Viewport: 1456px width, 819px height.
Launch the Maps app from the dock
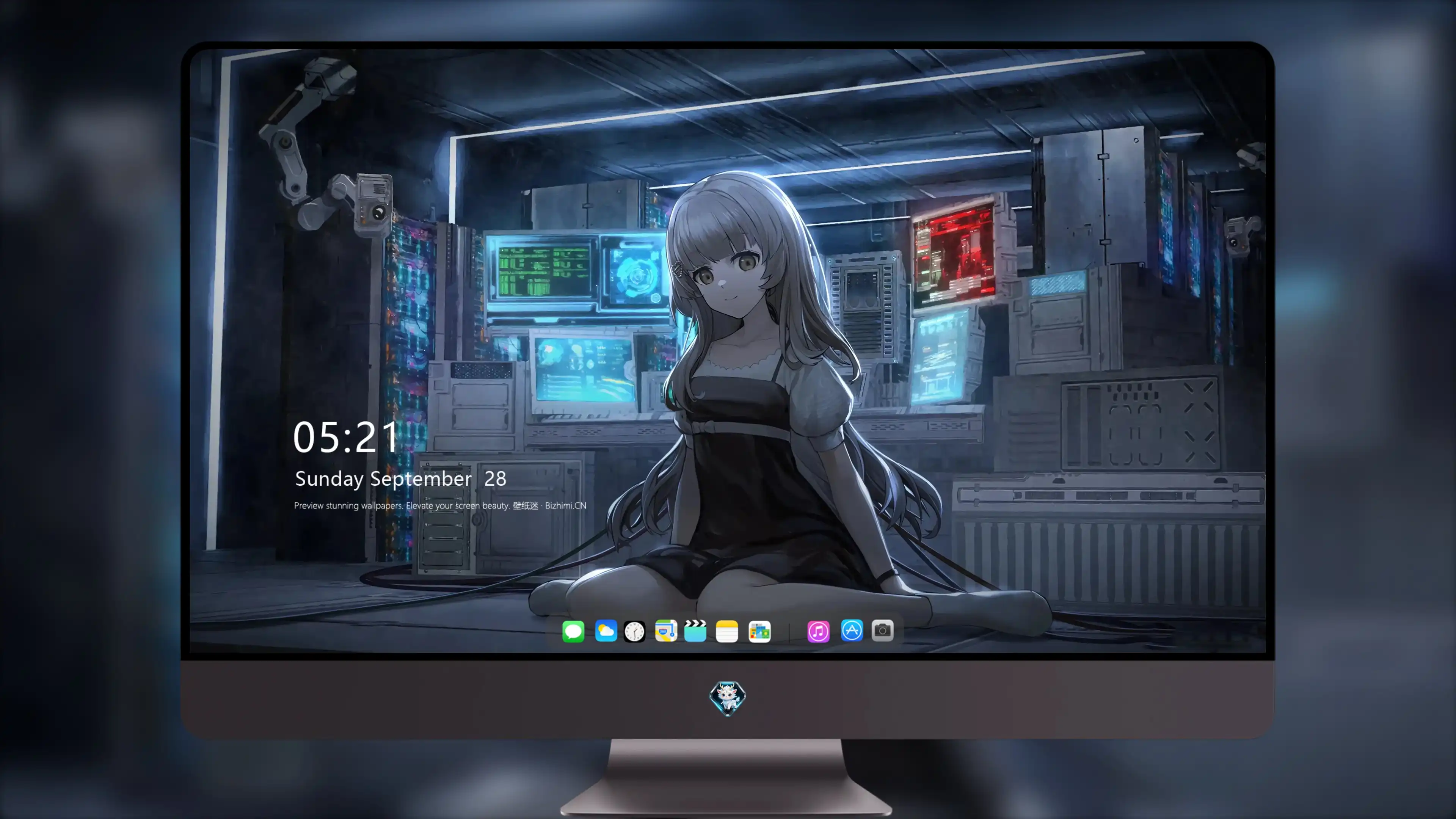[666, 631]
